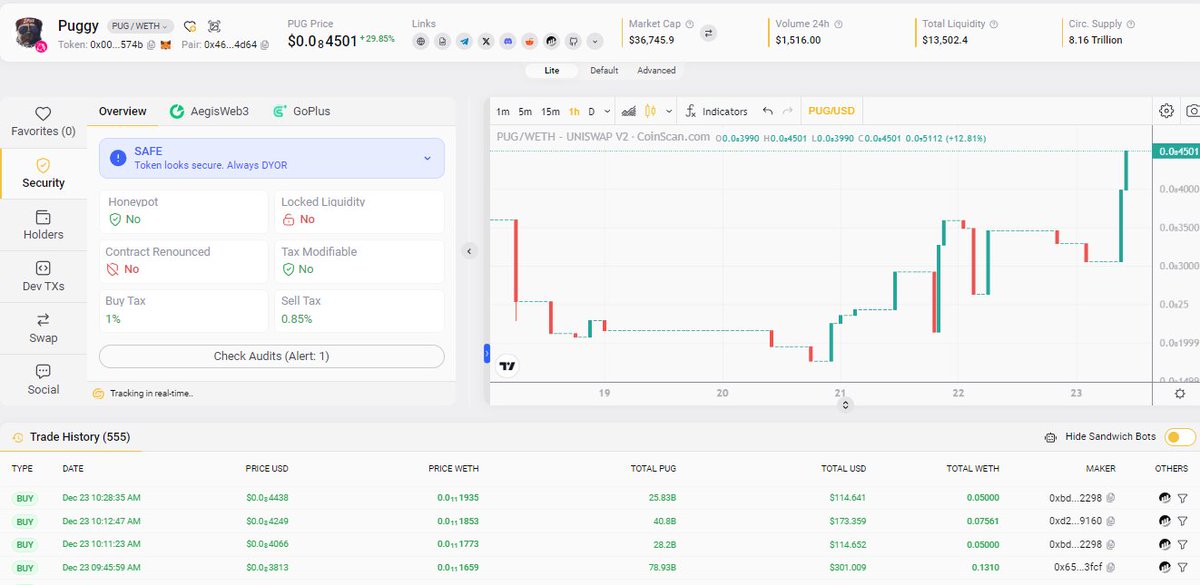Click the Trade History (555) heading
This screenshot has height=585, width=1200.
point(80,437)
